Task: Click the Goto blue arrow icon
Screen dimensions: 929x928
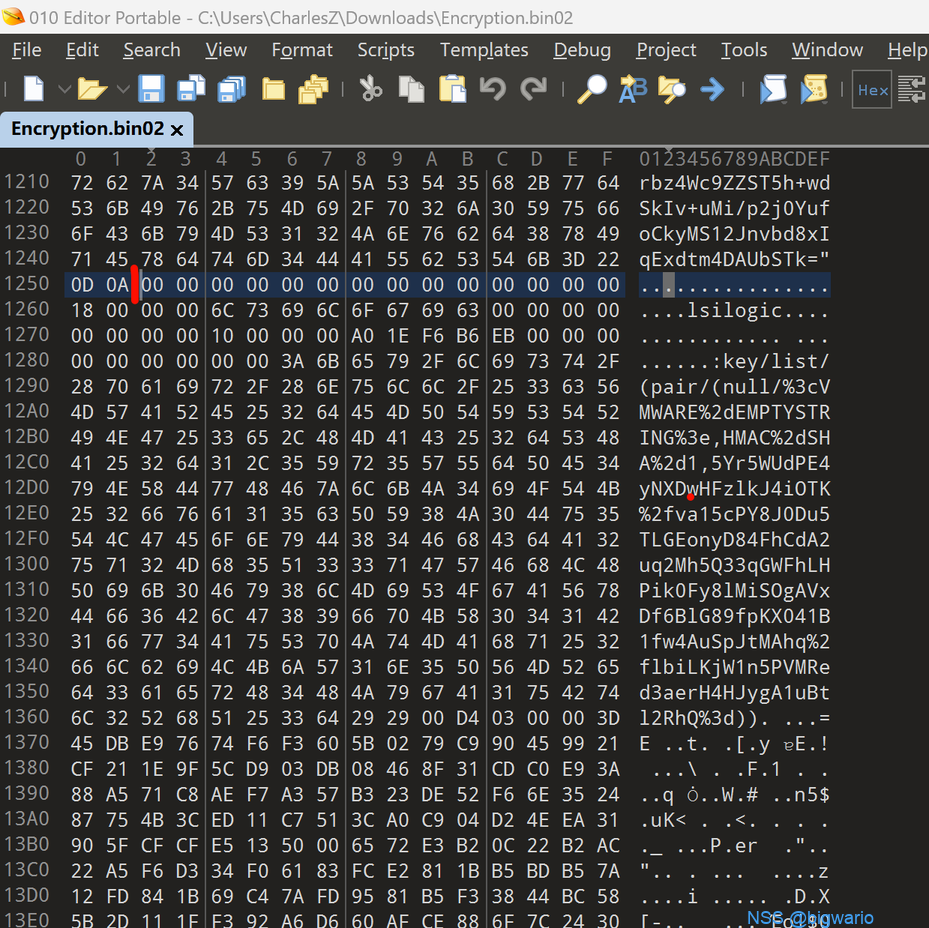Action: point(712,90)
